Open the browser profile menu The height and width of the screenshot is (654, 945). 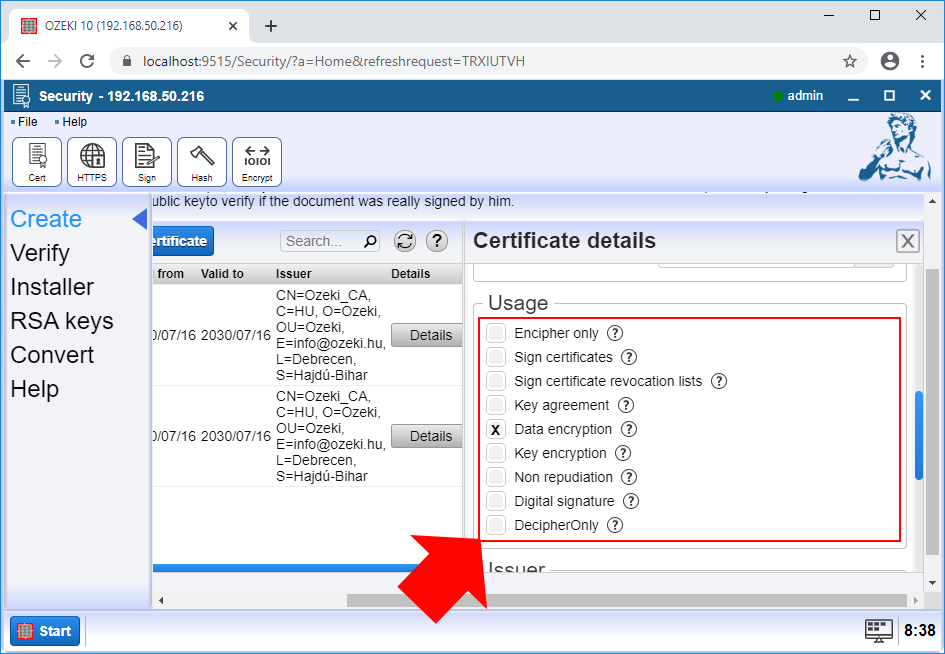click(890, 61)
